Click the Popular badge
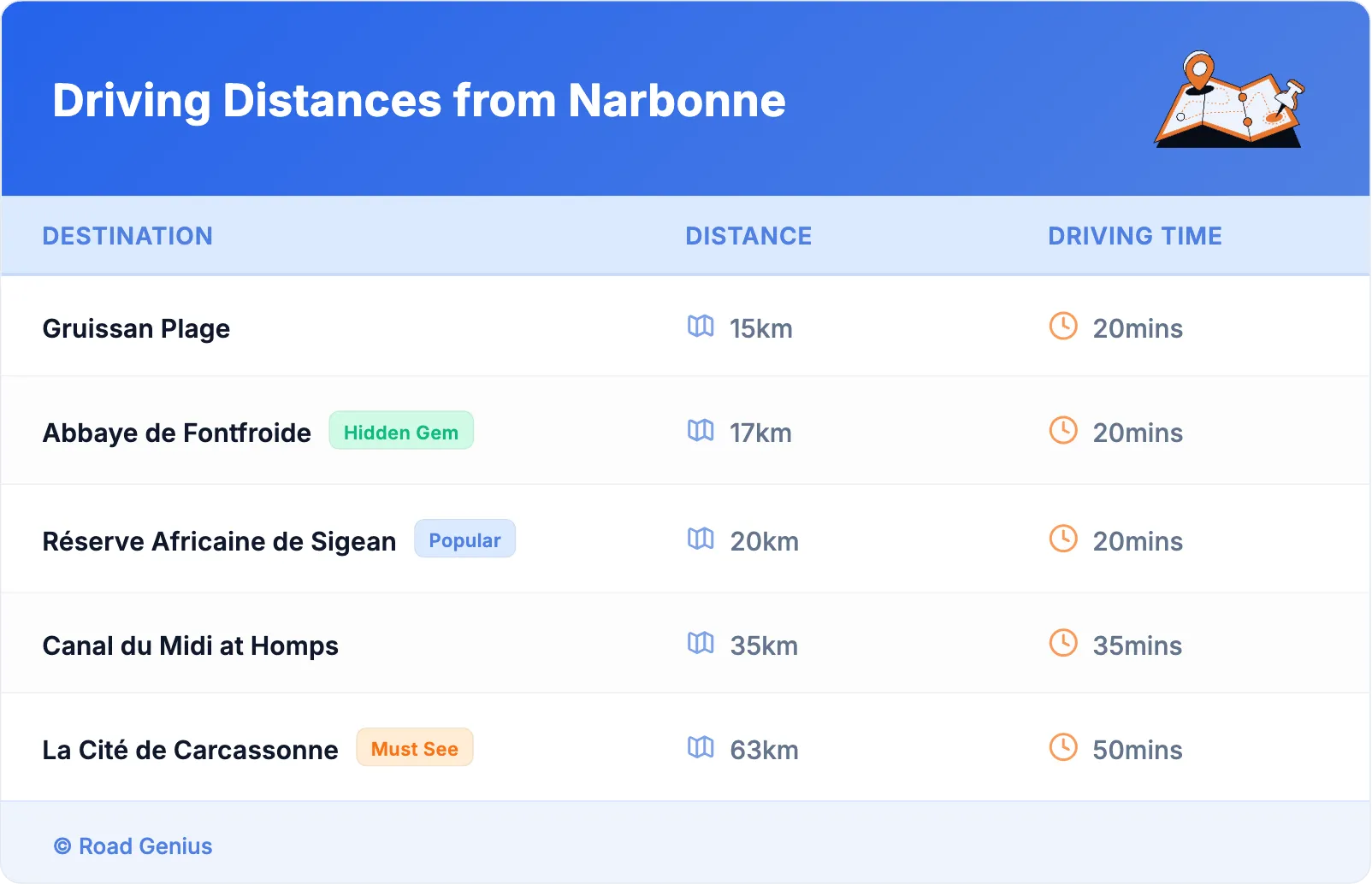 [464, 539]
